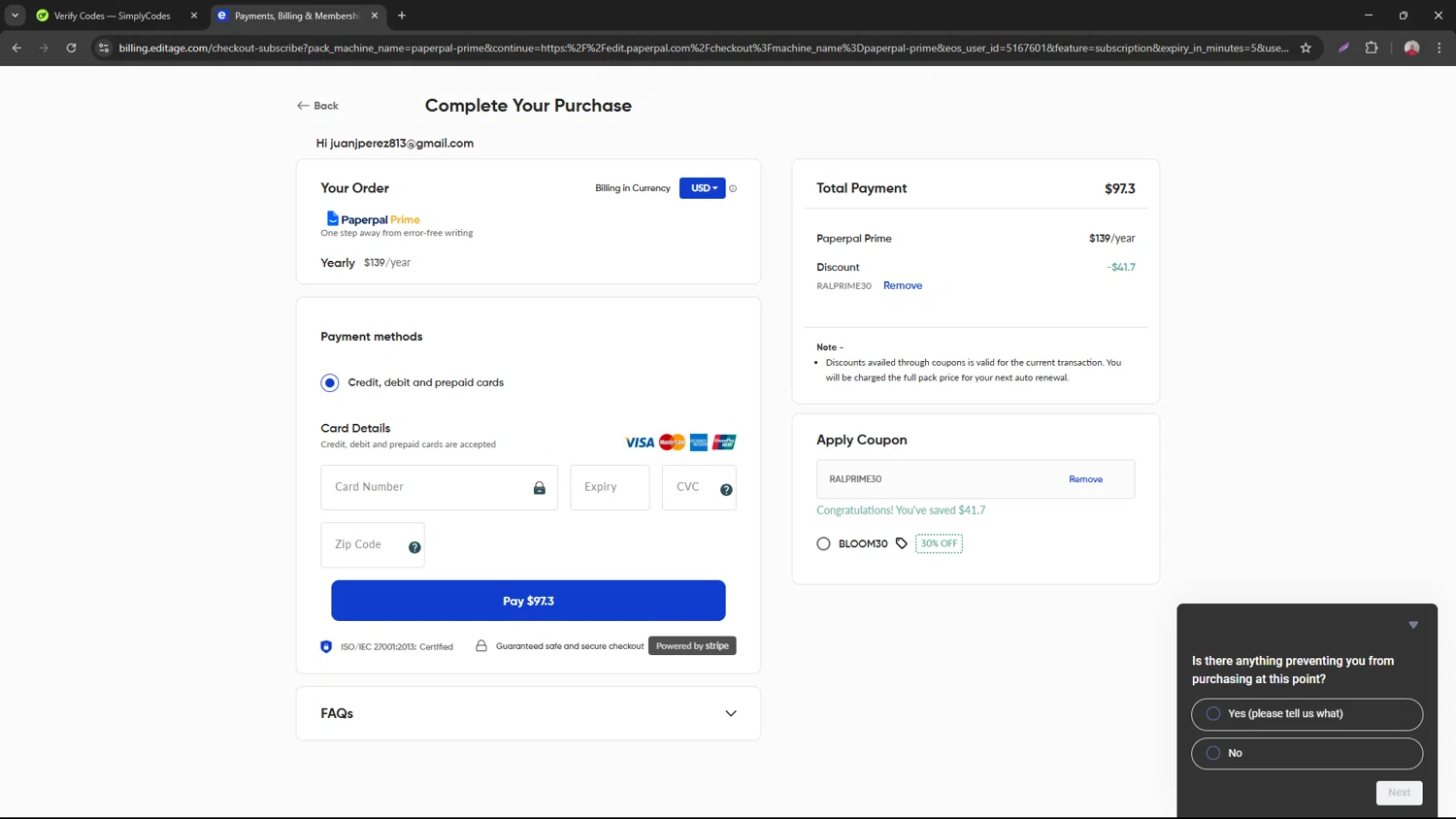Click the Powered by Stripe badge

(x=692, y=646)
